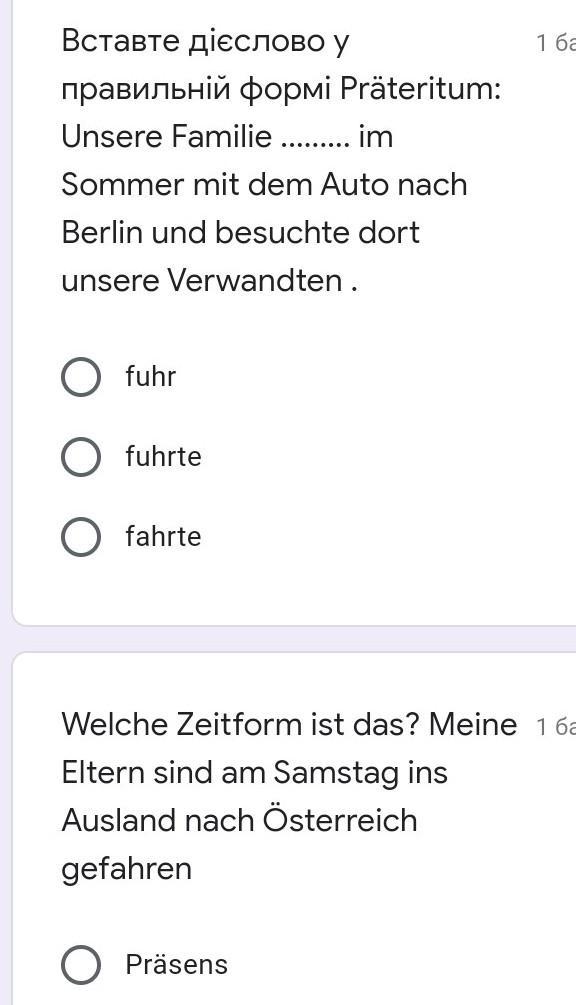Click the 'Welche Zeitform ist das?' question text

pyautogui.click(x=241, y=724)
